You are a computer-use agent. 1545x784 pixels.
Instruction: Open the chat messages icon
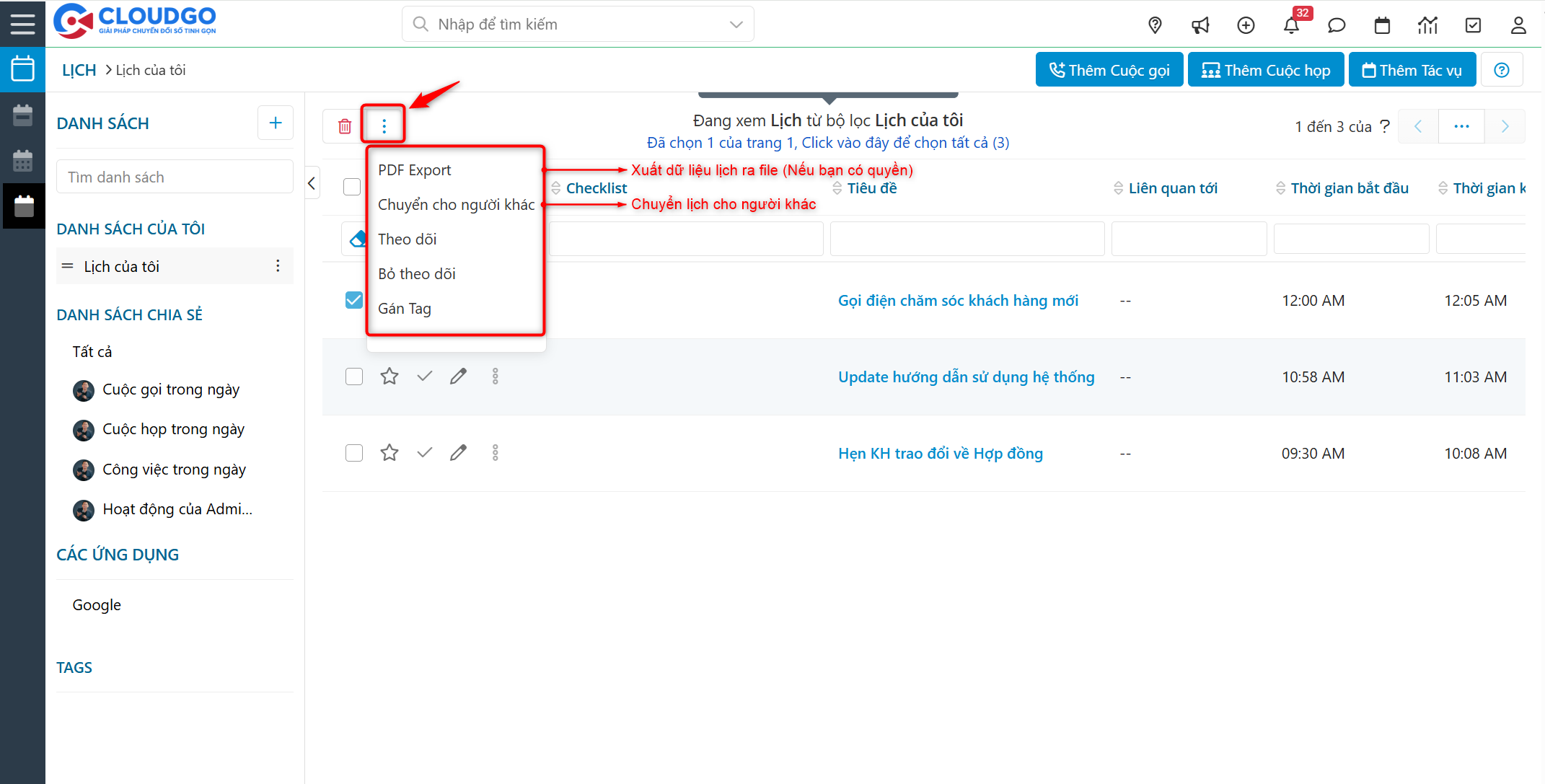tap(1337, 25)
